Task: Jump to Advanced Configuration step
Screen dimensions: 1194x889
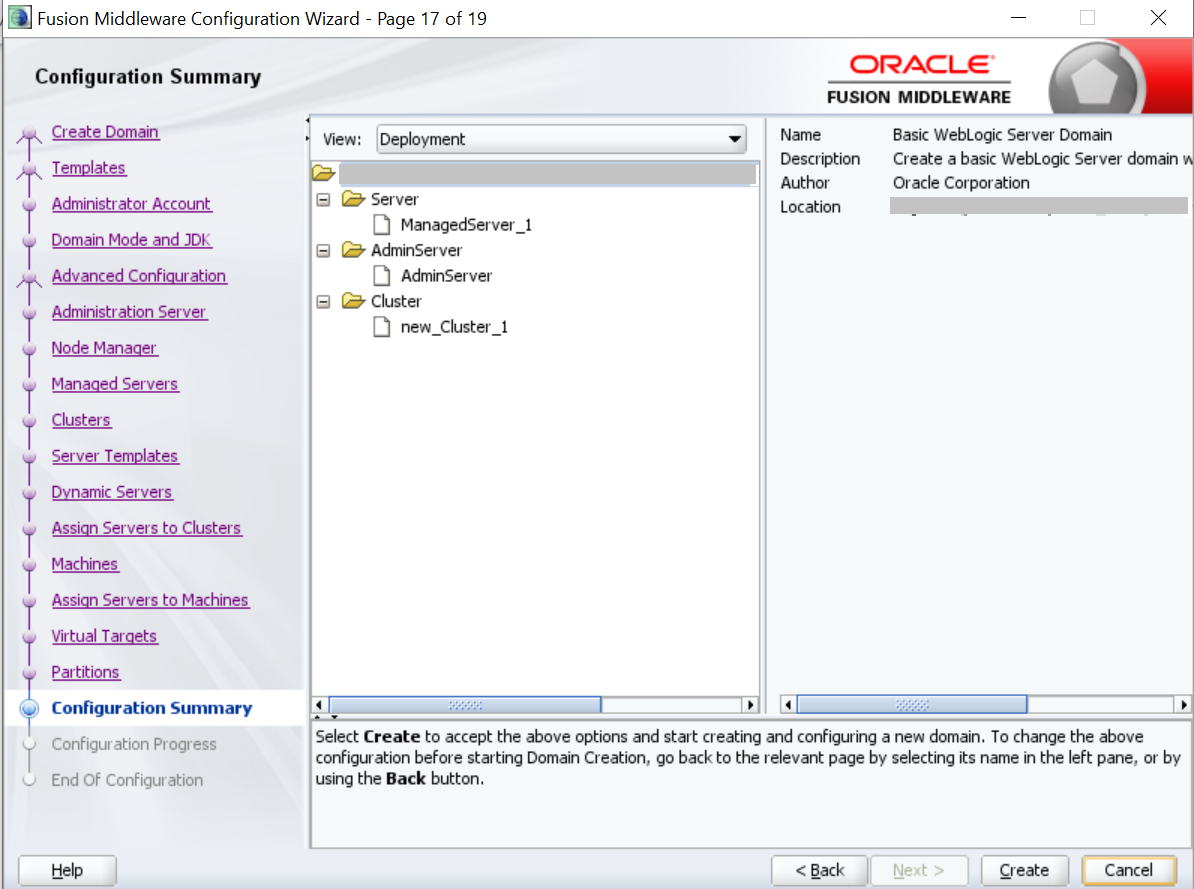Action: [139, 276]
